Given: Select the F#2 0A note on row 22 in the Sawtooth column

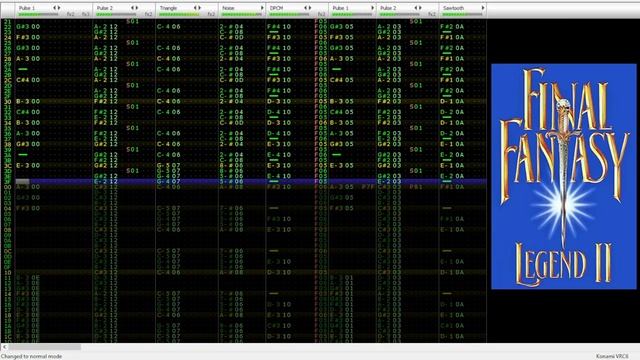Looking at the screenshot, I should [452, 27].
